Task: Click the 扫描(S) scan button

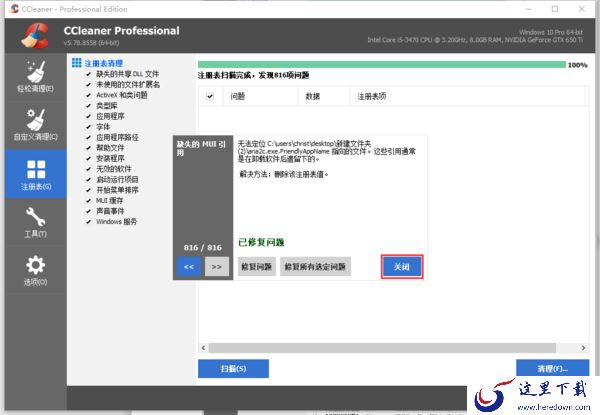Action: [233, 369]
